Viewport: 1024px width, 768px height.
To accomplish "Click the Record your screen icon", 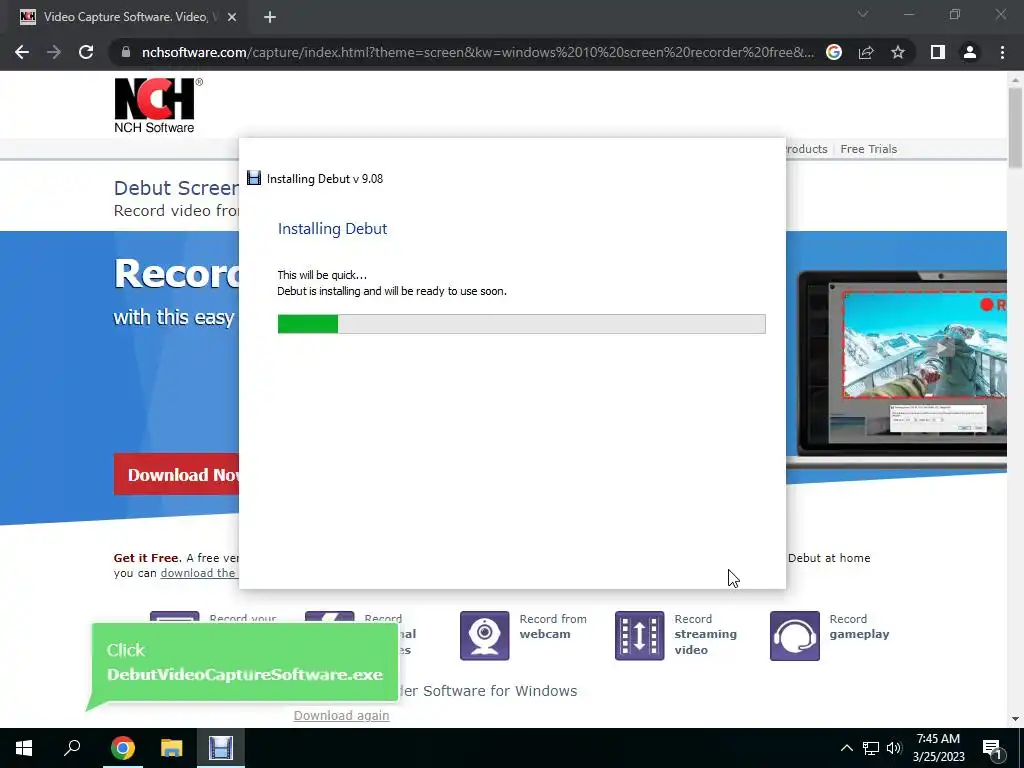I will click(x=174, y=617).
